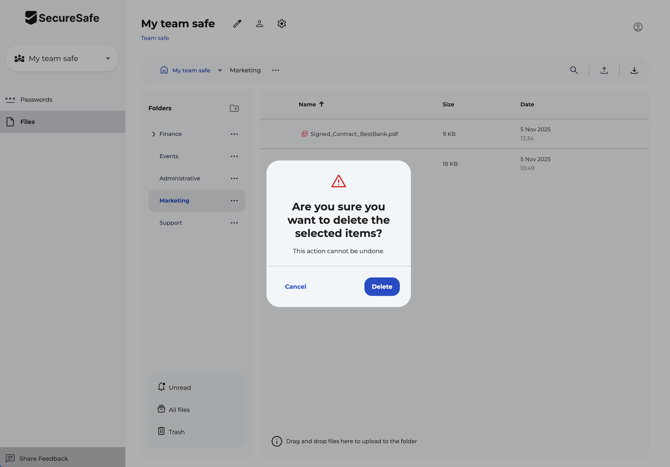Screen dimensions: 670x467
Task: Open Passwords in the sidebar
Action: 36,100
